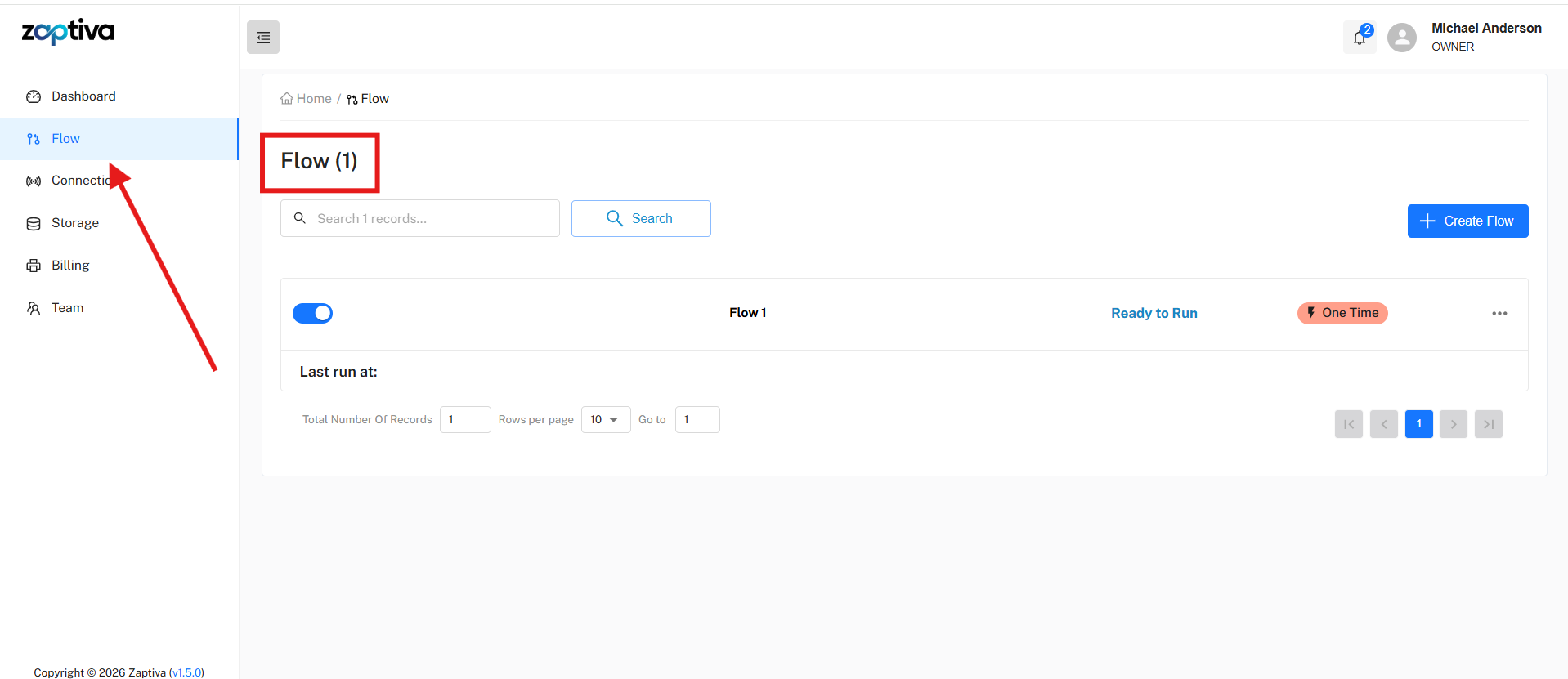
Task: Open the Flow 1 three-dot options menu
Action: click(x=1499, y=314)
